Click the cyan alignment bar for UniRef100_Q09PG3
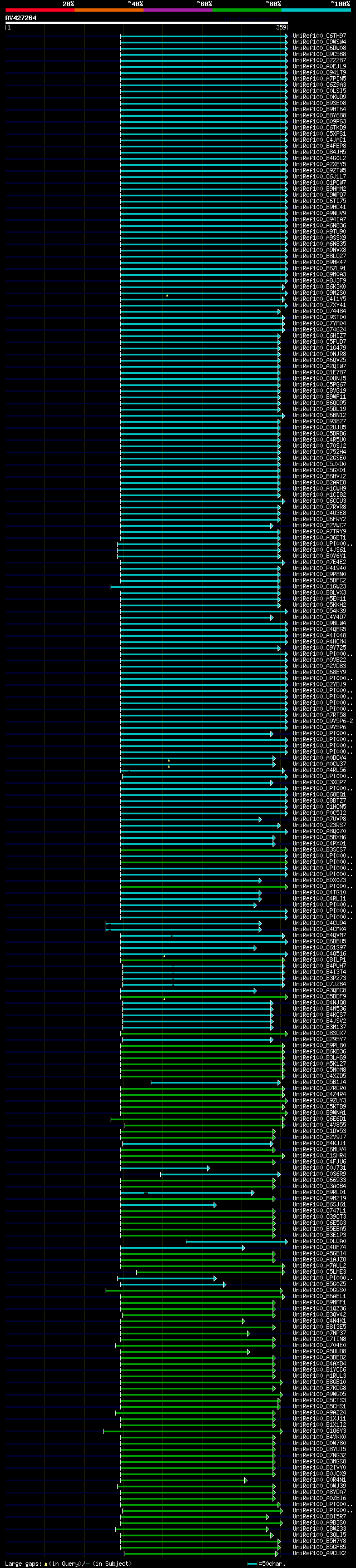Screen dimensions: 356x1568 point(204,122)
